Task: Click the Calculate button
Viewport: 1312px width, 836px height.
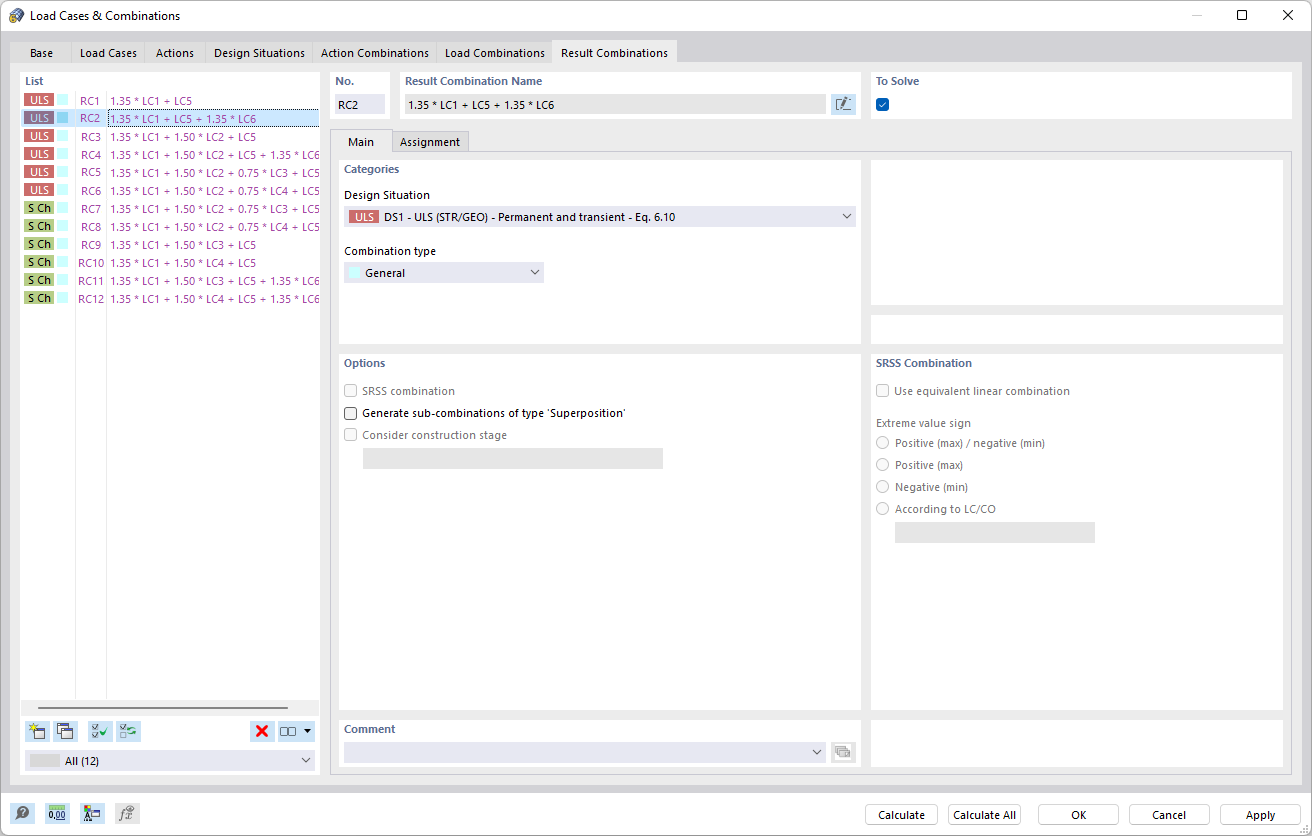Action: pyautogui.click(x=901, y=815)
